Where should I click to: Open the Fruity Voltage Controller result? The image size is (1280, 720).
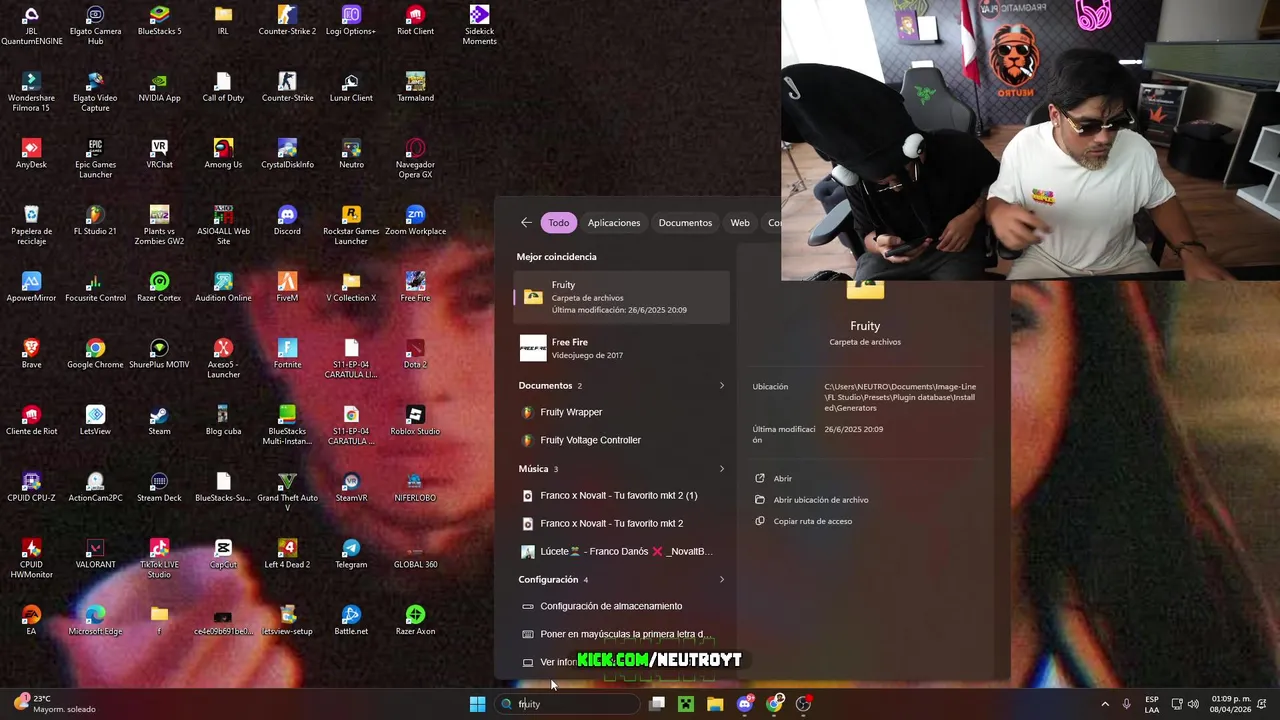point(621,440)
